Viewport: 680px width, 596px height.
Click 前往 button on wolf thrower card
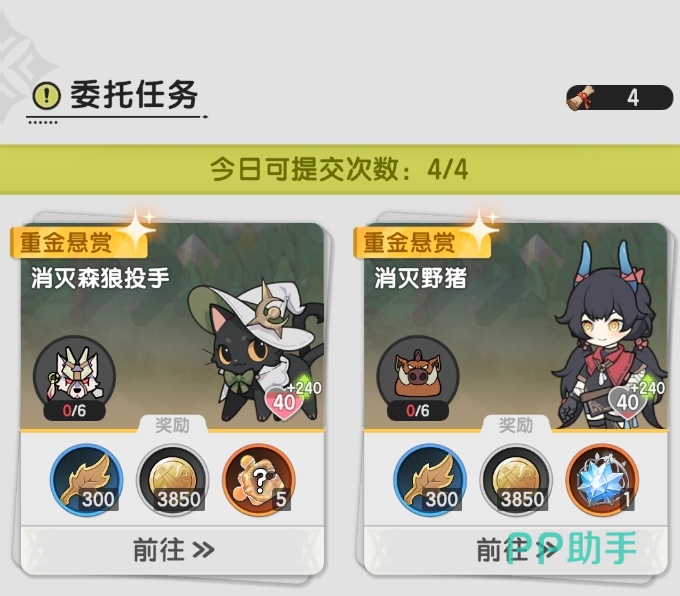[172, 550]
